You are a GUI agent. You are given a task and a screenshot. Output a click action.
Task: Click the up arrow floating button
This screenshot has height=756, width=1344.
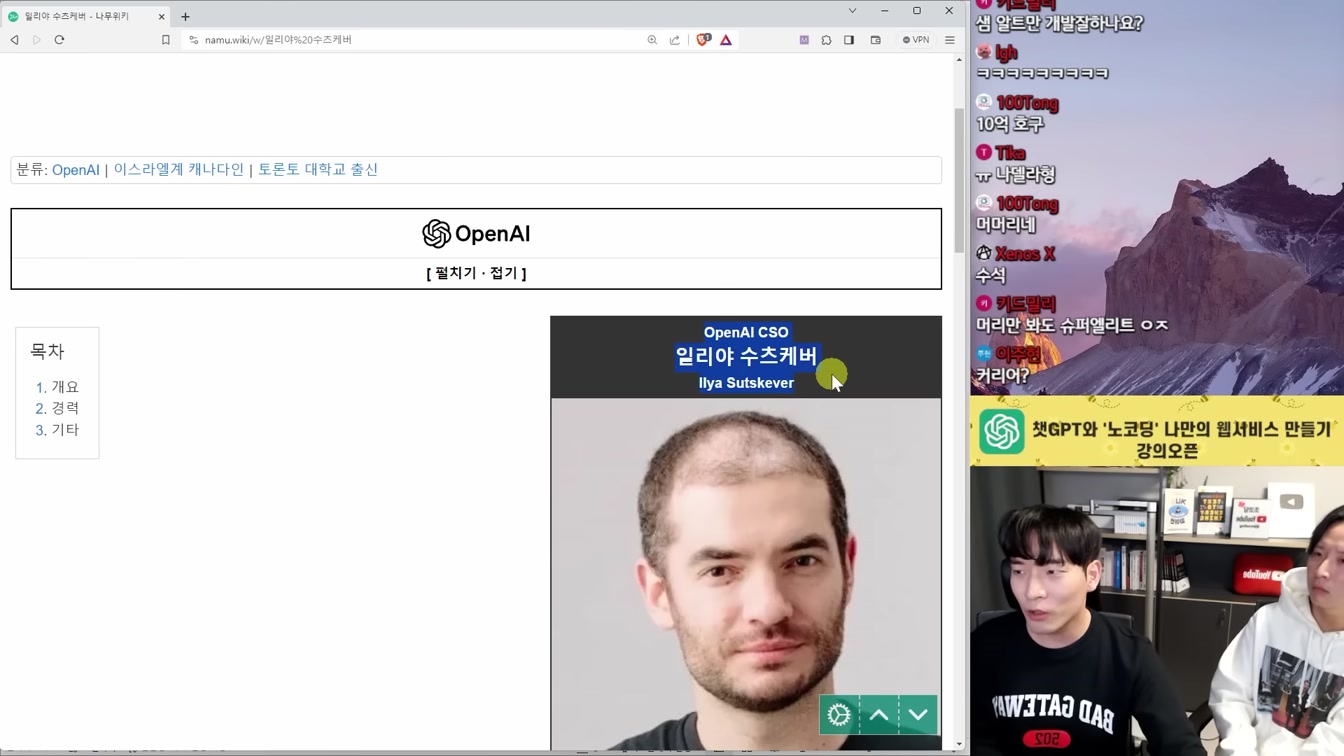pos(879,715)
